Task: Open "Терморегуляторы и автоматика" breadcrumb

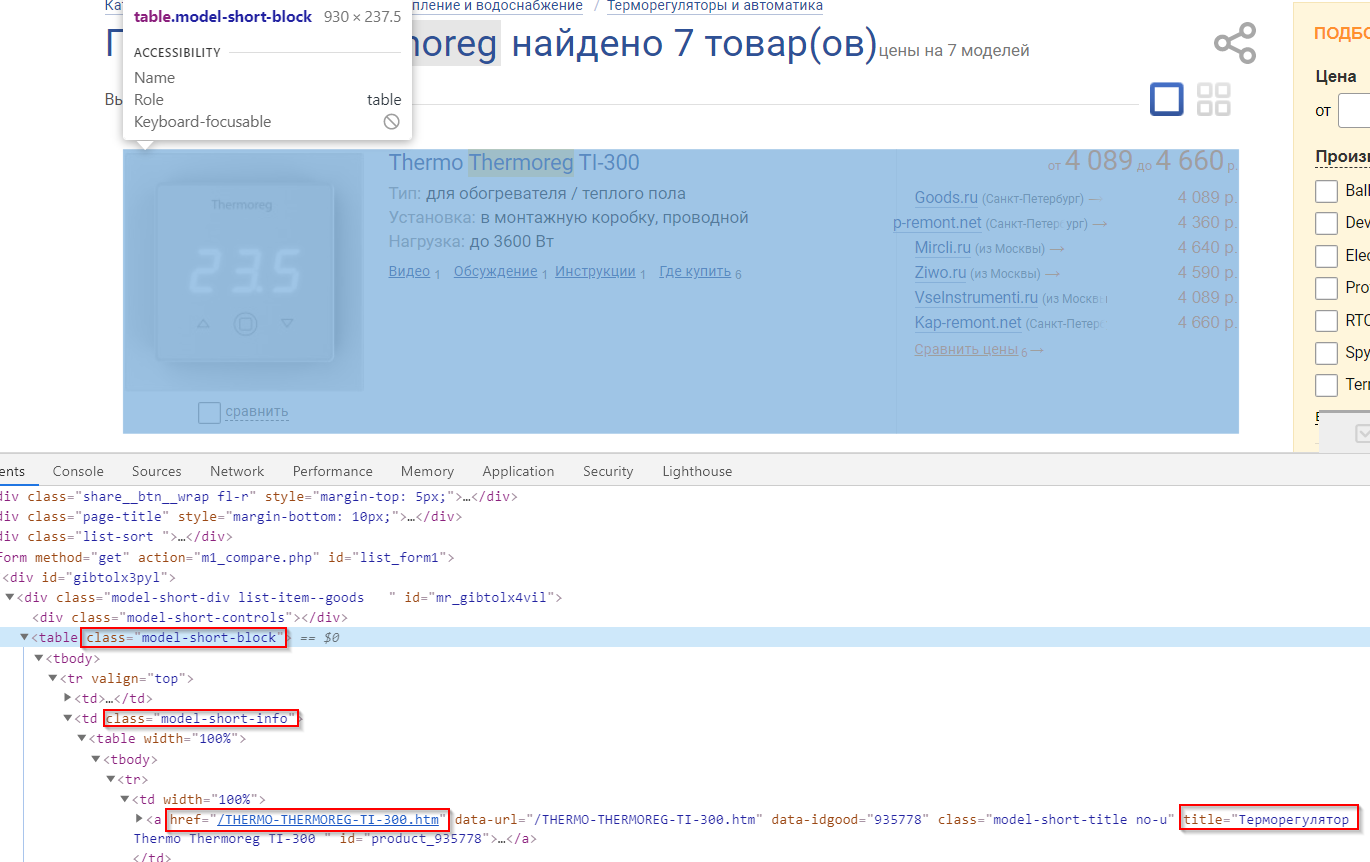Action: 715,6
